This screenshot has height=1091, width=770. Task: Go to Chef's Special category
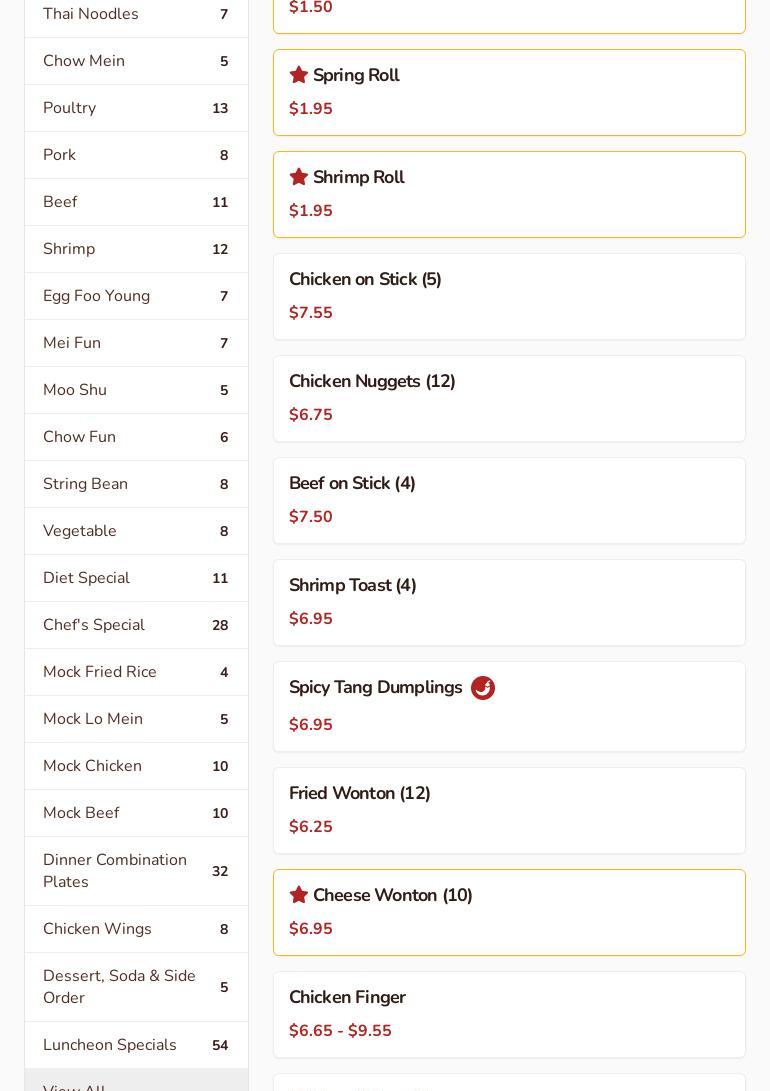136,625
